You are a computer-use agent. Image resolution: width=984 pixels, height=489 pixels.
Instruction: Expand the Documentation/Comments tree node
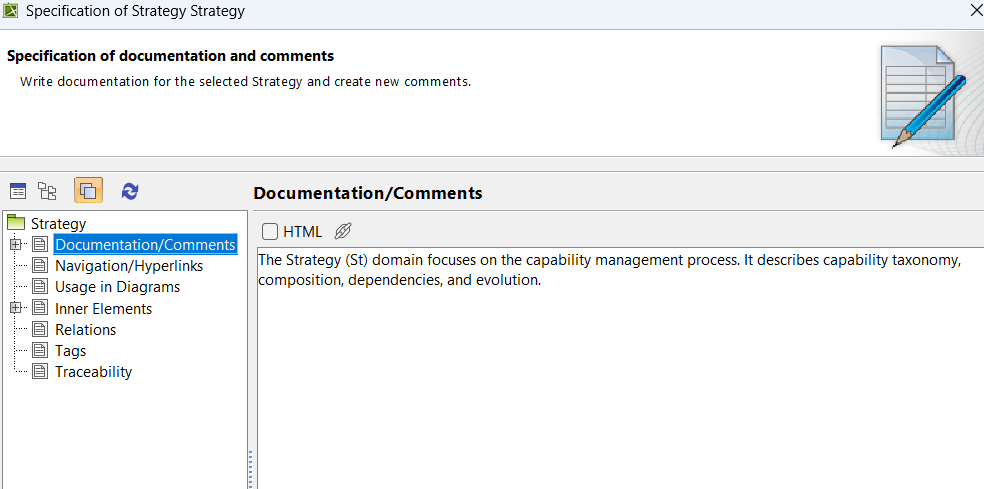(15, 244)
